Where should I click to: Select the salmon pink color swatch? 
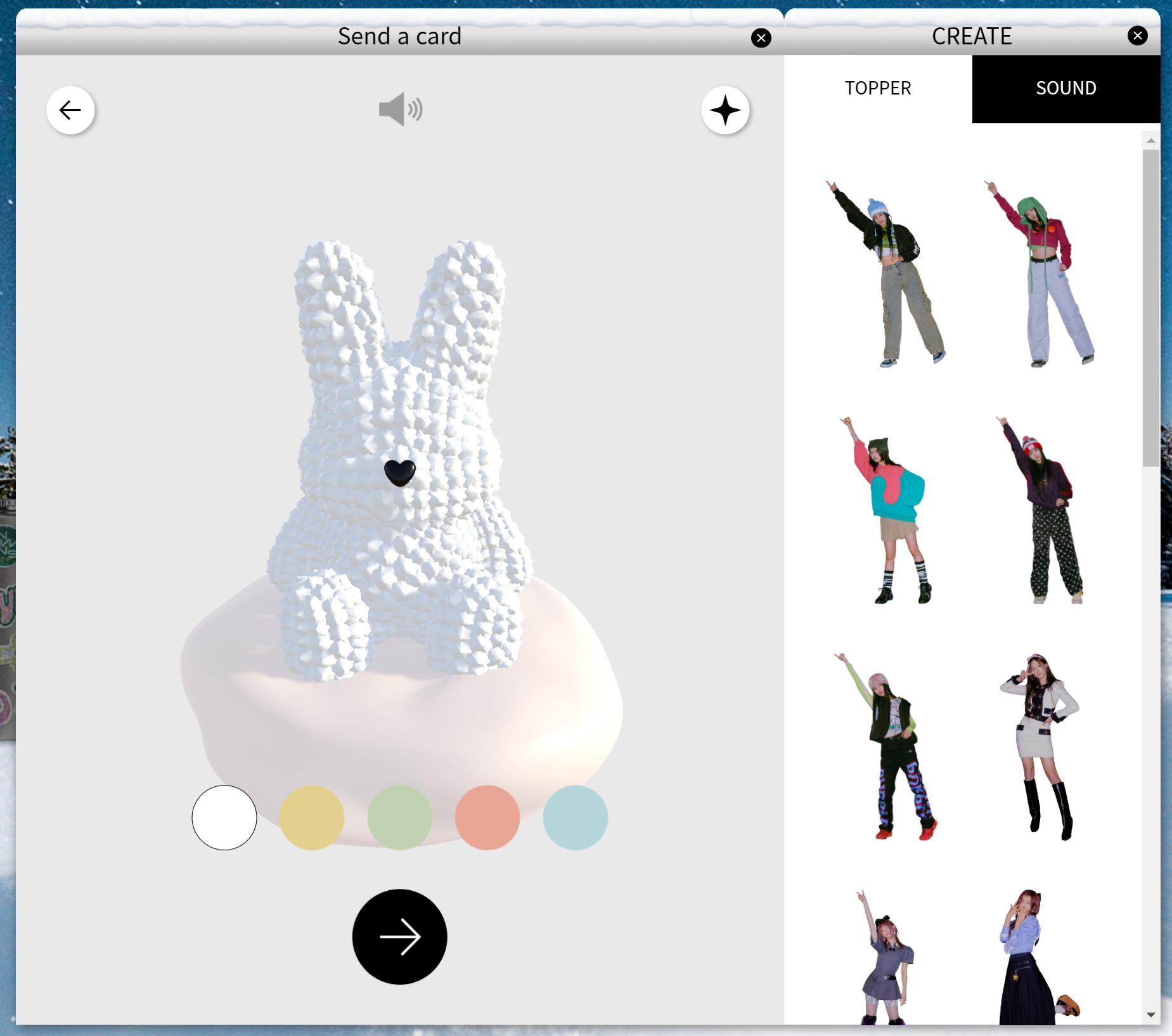[x=487, y=818]
